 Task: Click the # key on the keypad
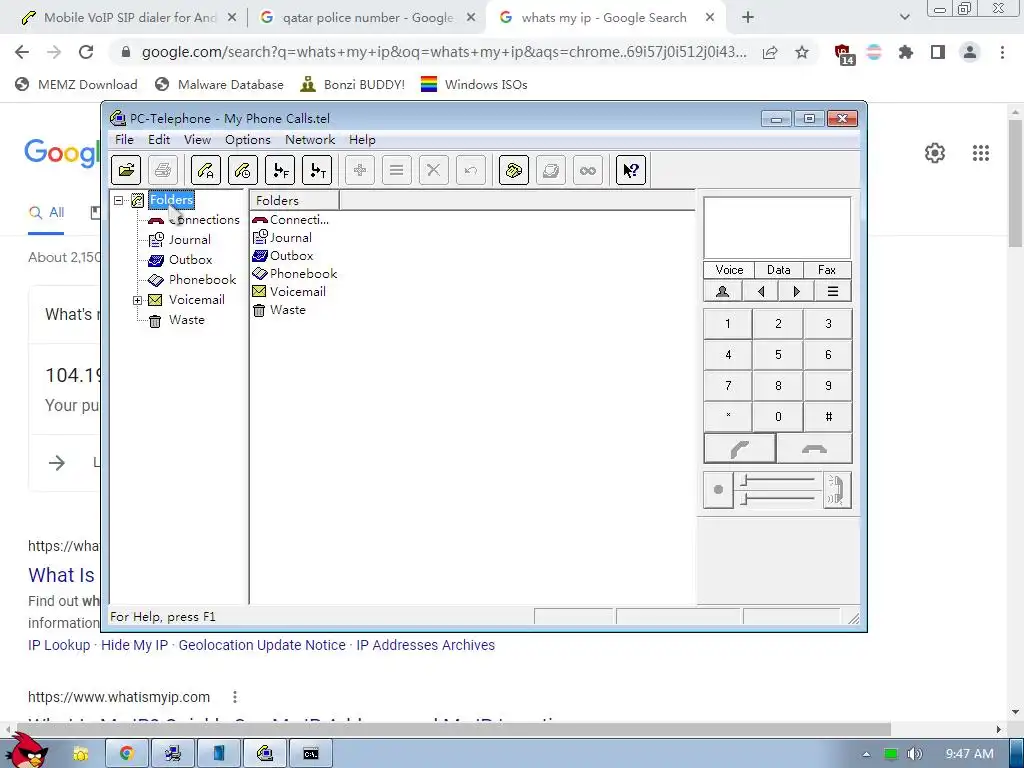pyautogui.click(x=828, y=417)
